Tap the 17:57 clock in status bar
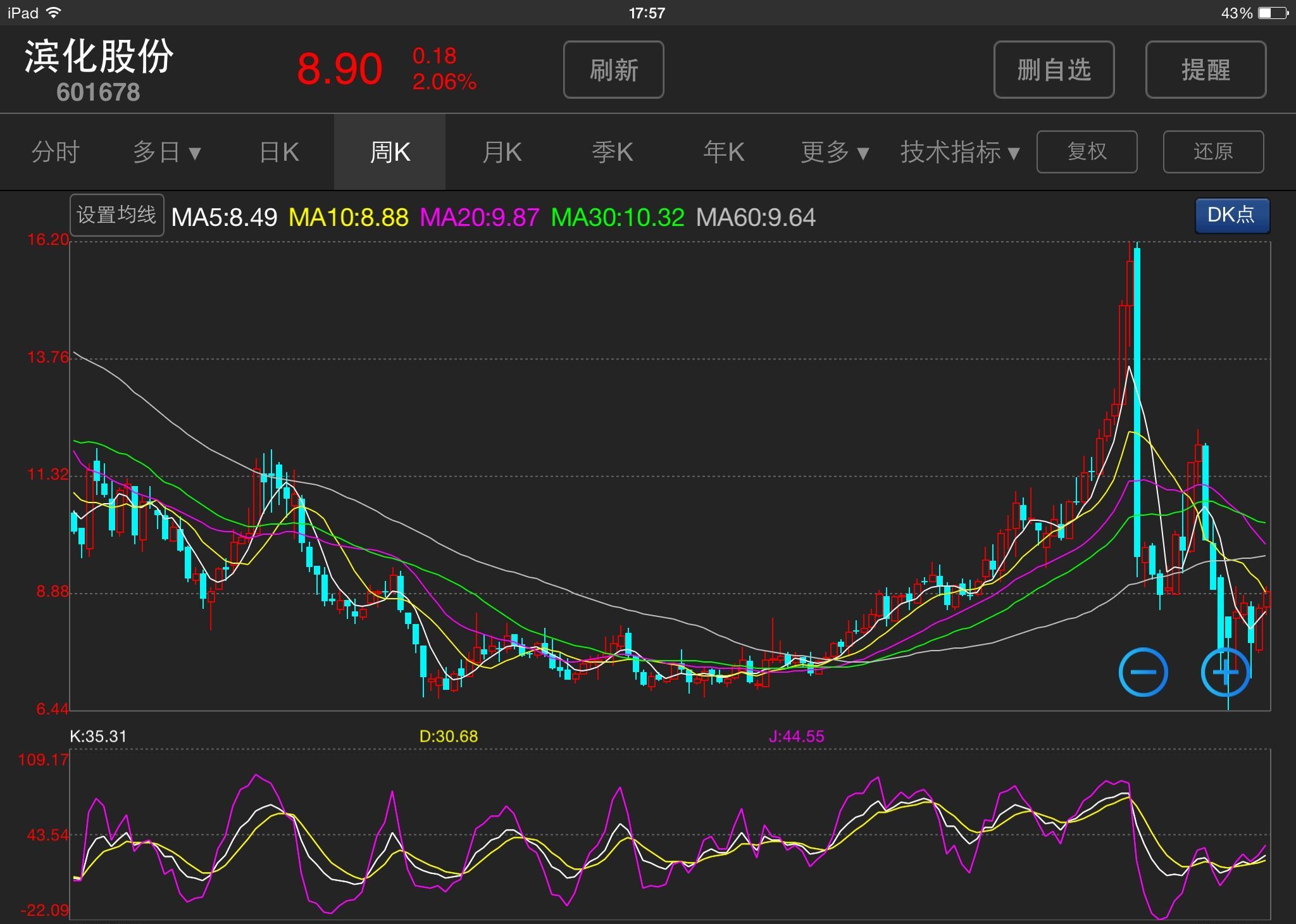Screen dimensions: 1296x924 click(x=647, y=13)
